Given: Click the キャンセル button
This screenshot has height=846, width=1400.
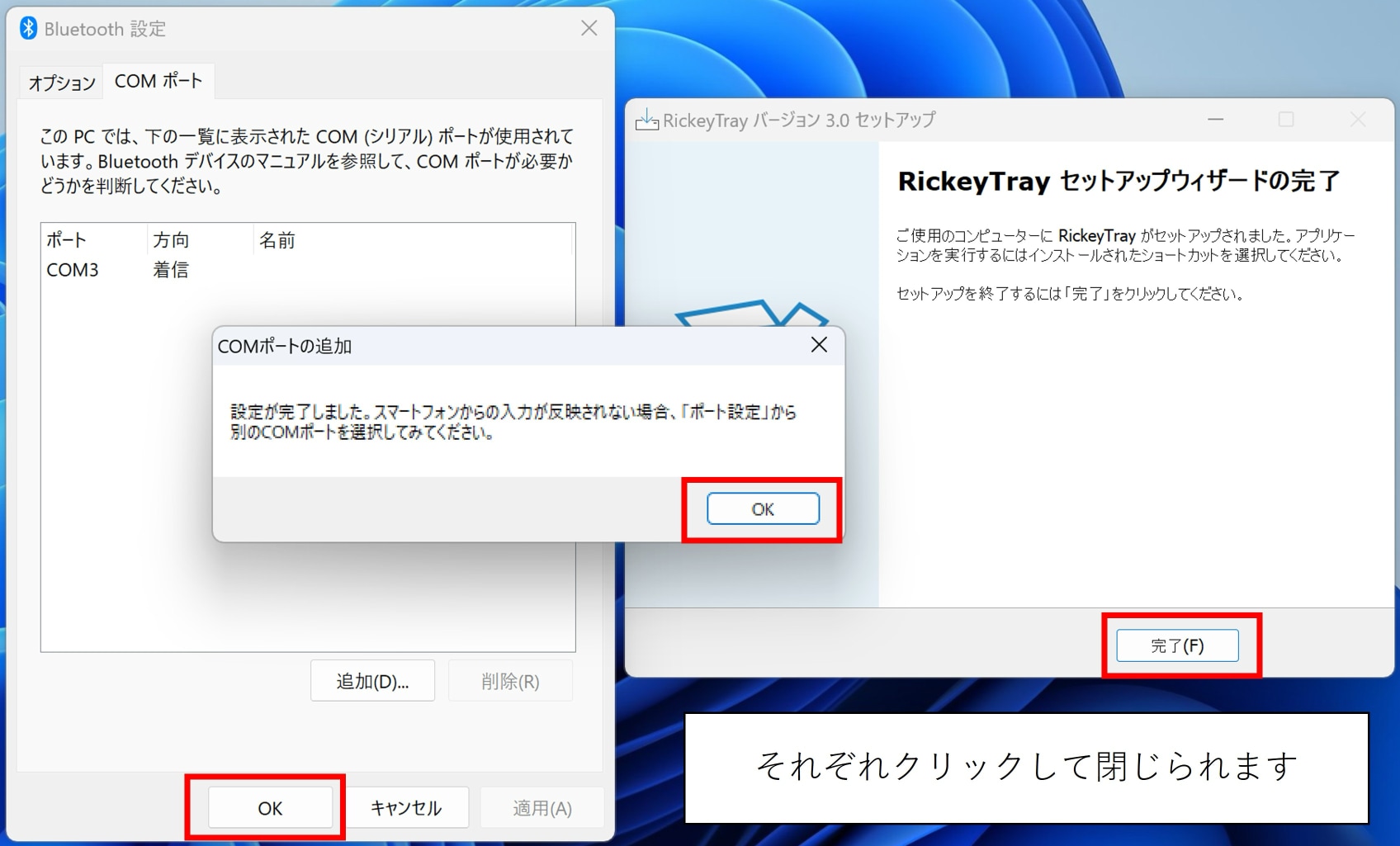Looking at the screenshot, I should coord(406,808).
